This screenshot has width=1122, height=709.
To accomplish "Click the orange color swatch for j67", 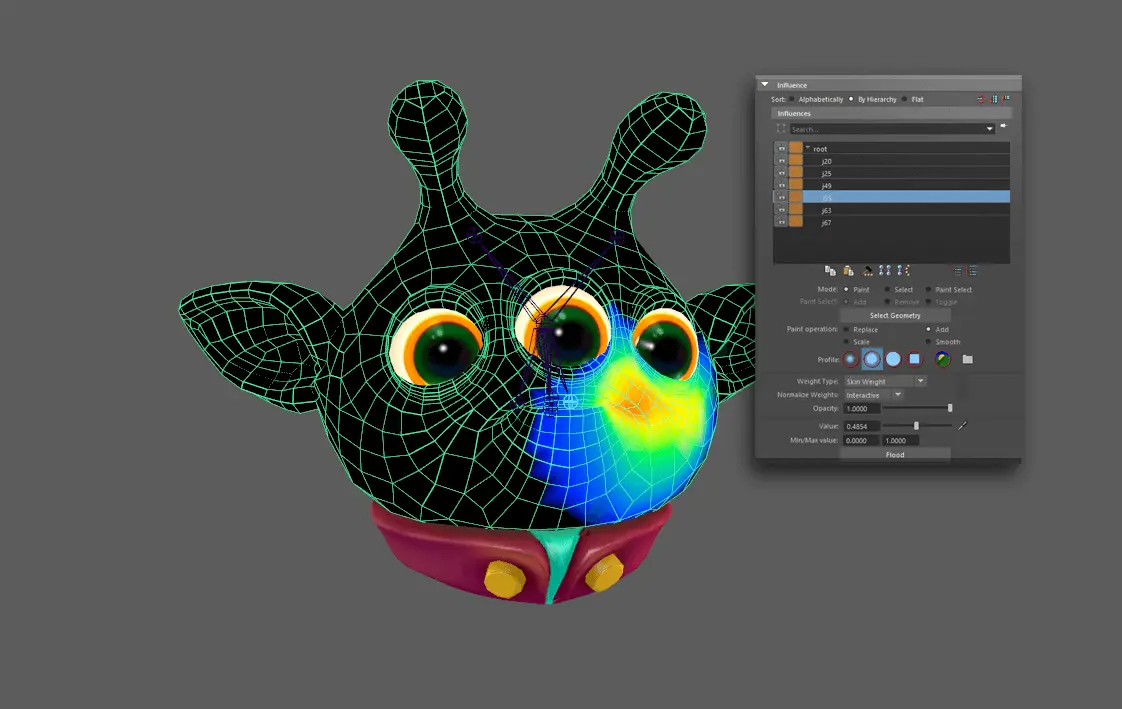I will pyautogui.click(x=796, y=223).
